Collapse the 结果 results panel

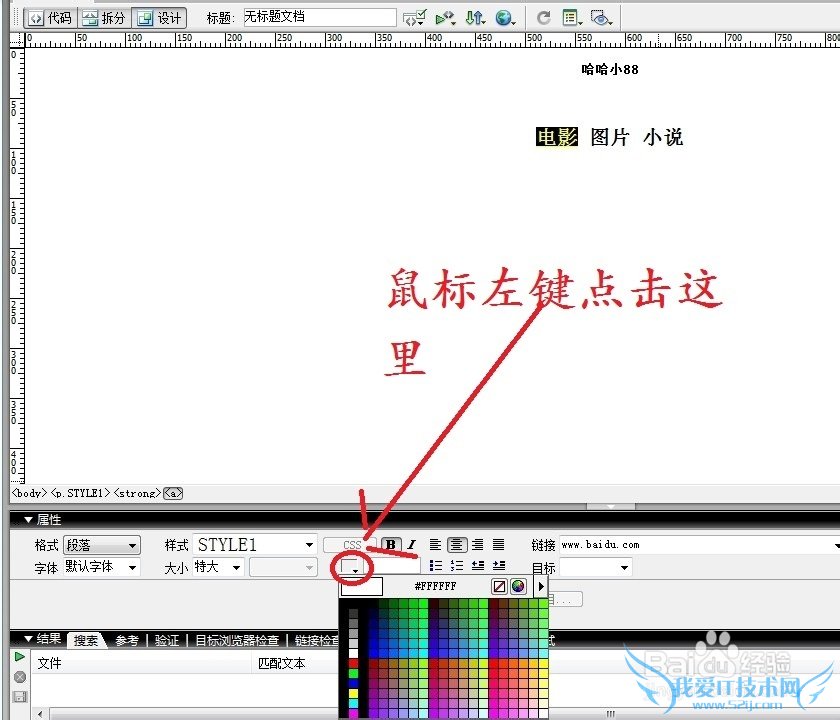point(28,639)
